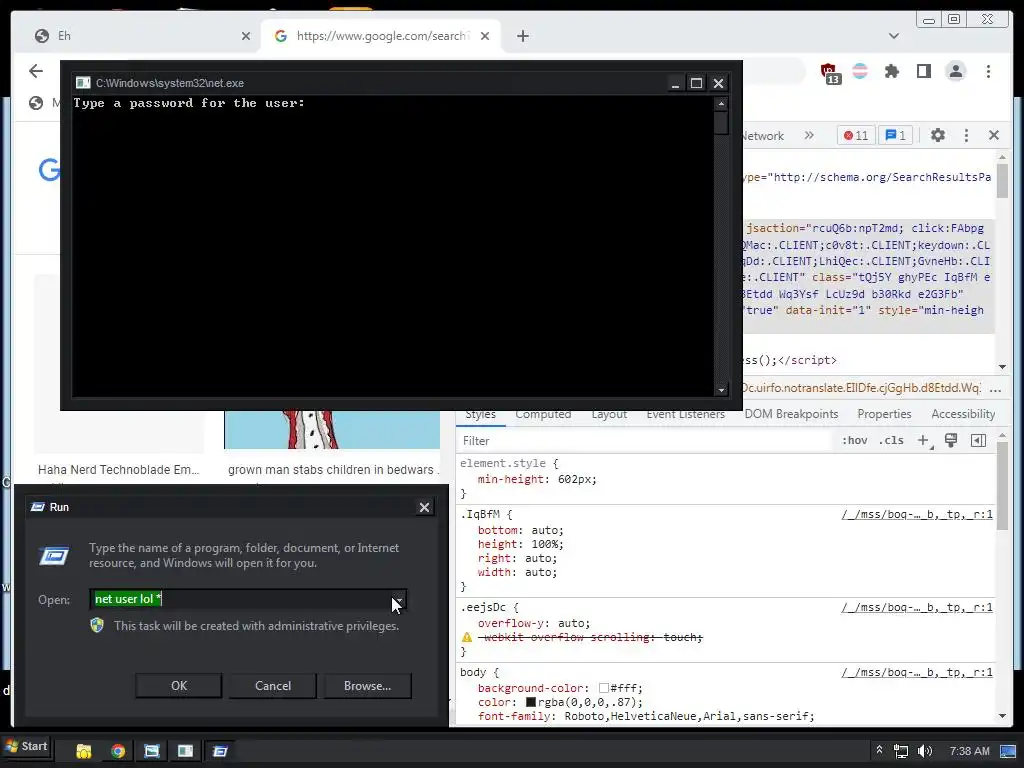
Task: Click the Run dialog taskbar icon
Action: coord(219,751)
